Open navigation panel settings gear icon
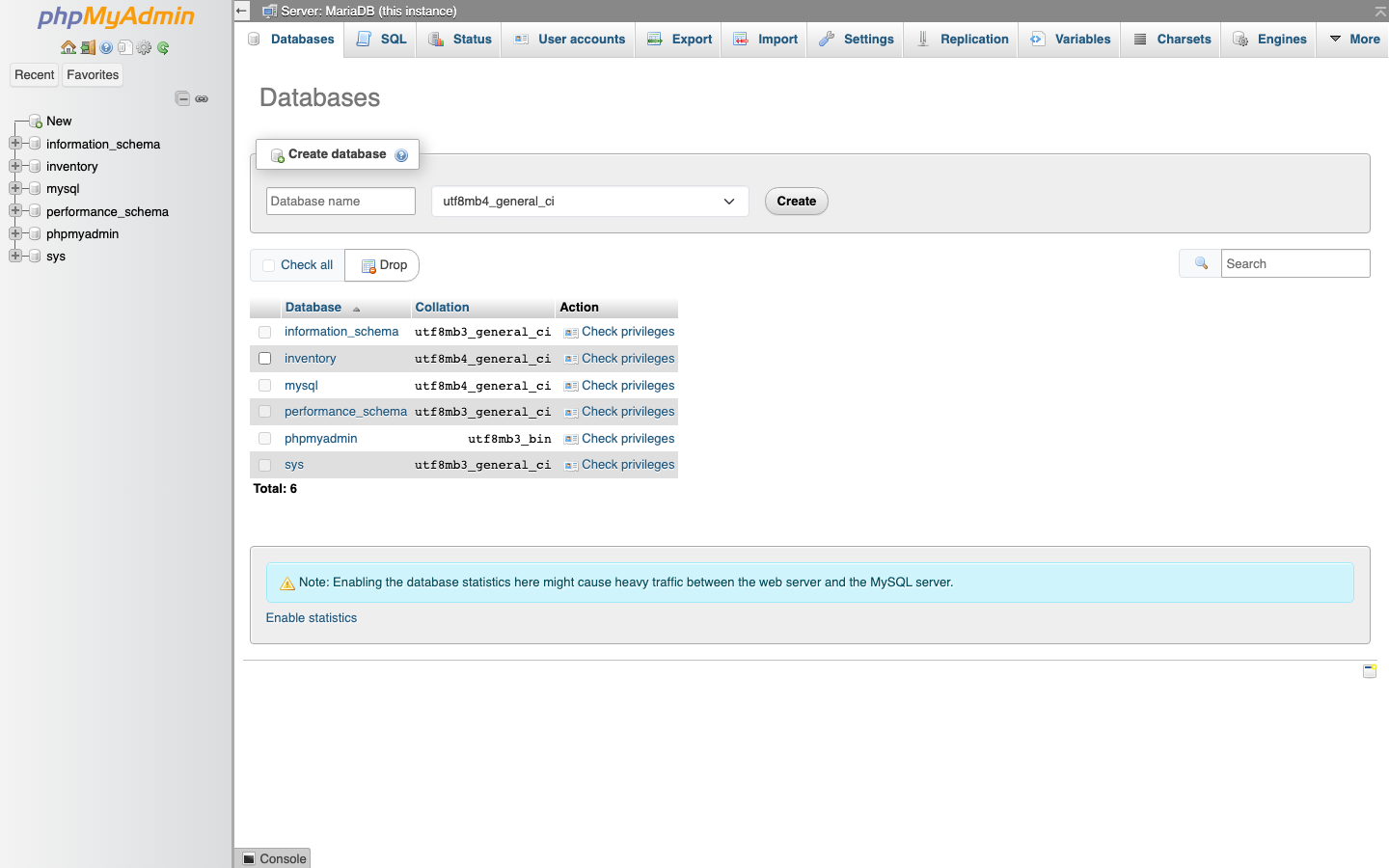The height and width of the screenshot is (868, 1389). [x=144, y=47]
